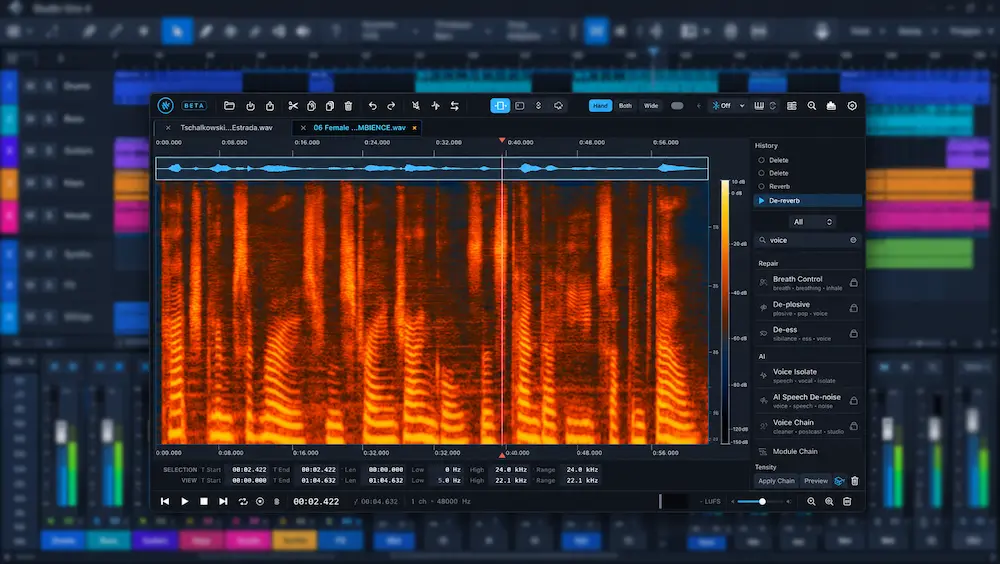The image size is (1000, 564).
Task: Toggle lock on Breath Control module
Action: (x=853, y=283)
